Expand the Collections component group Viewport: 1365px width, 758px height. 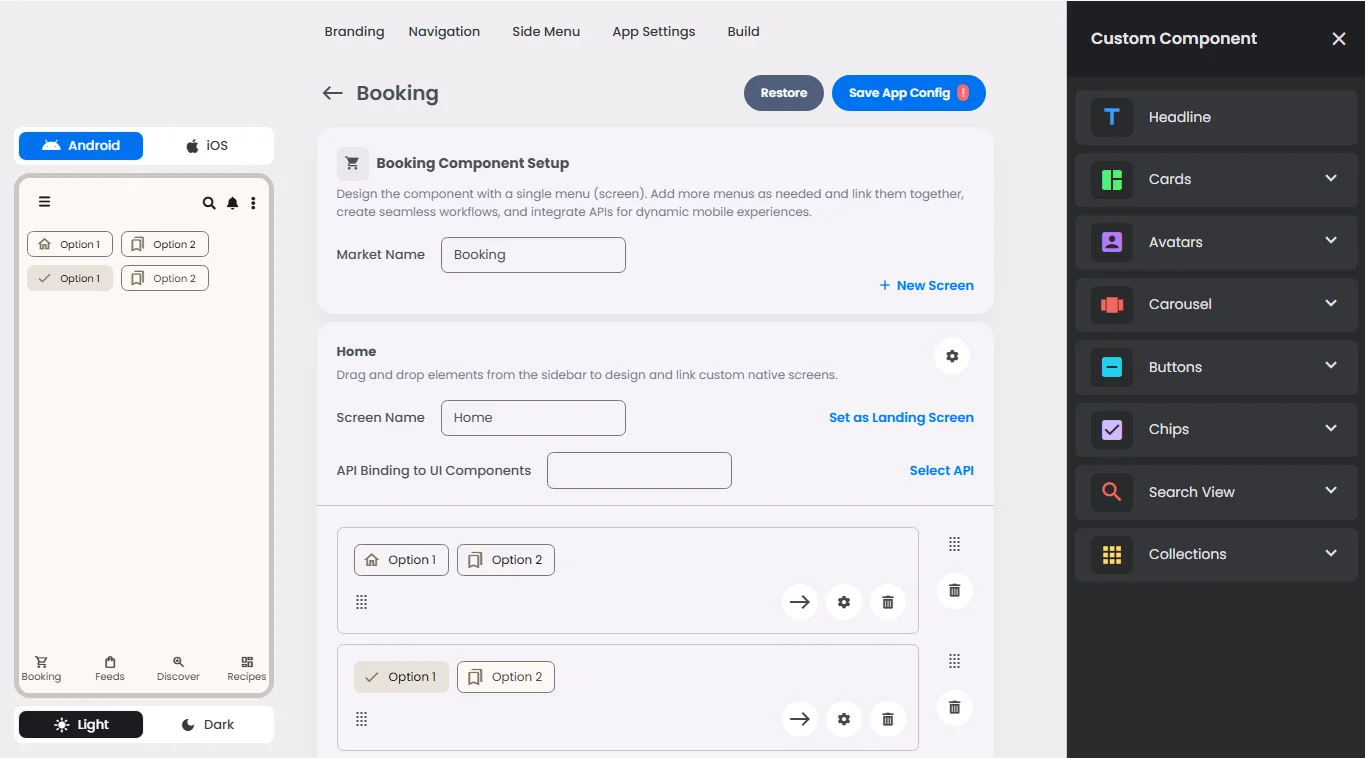(1216, 554)
